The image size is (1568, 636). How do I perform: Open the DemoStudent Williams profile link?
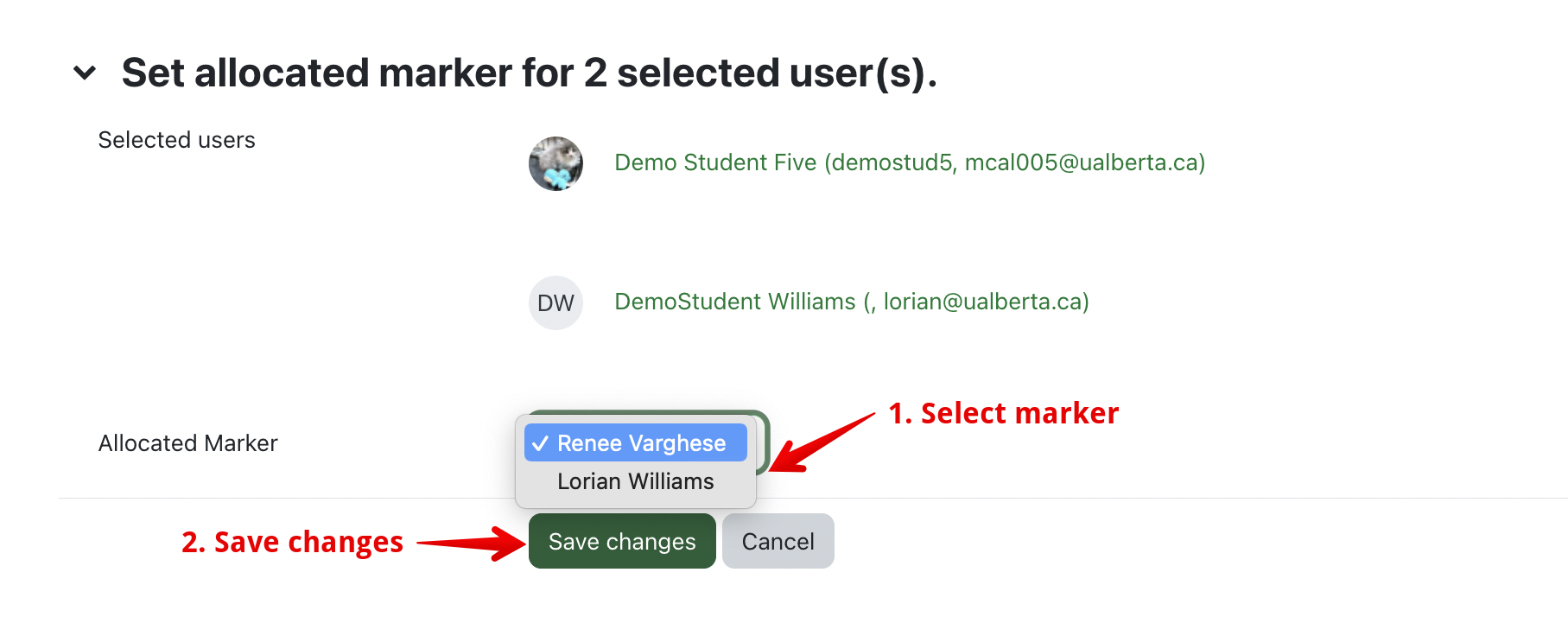click(851, 302)
